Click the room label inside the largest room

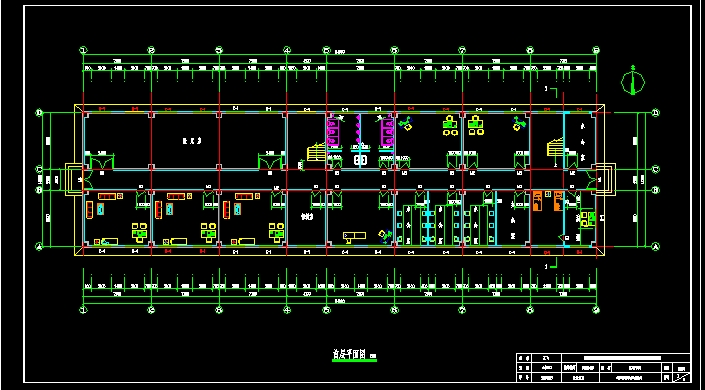(192, 141)
